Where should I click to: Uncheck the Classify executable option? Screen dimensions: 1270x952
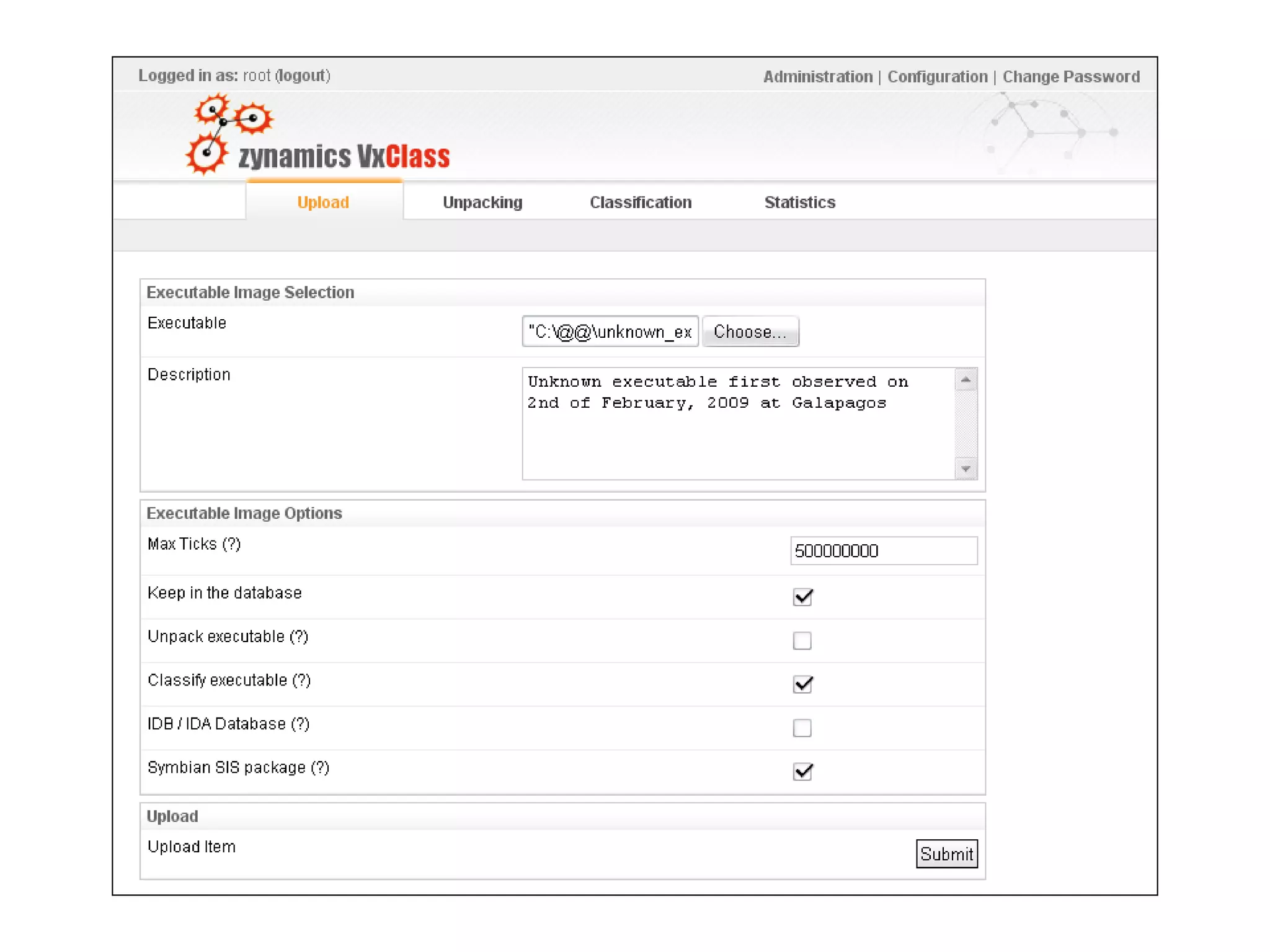click(x=802, y=684)
